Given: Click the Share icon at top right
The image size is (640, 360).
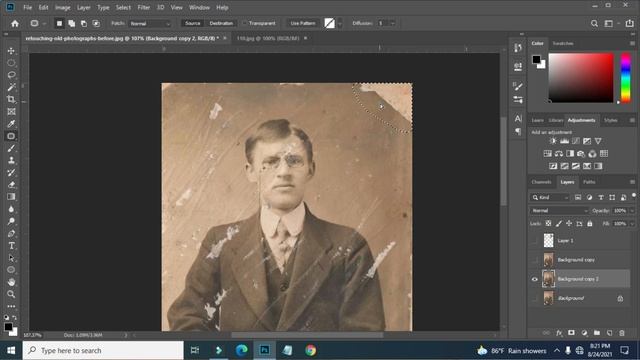Looking at the screenshot, I should click(x=630, y=24).
